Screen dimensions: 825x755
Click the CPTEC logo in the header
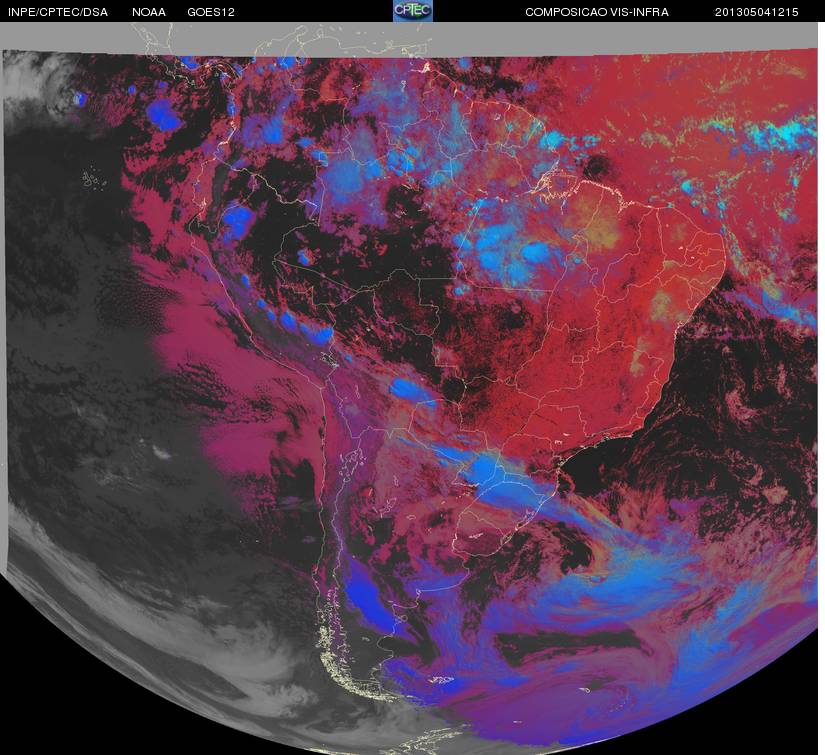(x=413, y=11)
